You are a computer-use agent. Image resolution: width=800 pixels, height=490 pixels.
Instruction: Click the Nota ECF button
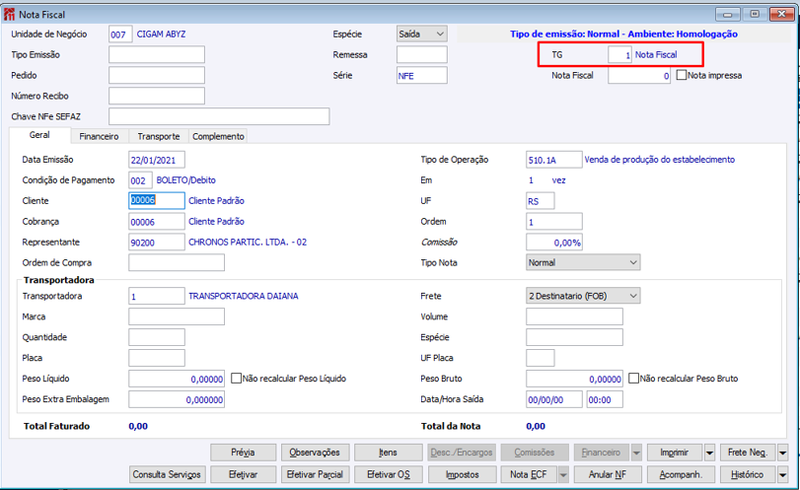pyautogui.click(x=529, y=475)
